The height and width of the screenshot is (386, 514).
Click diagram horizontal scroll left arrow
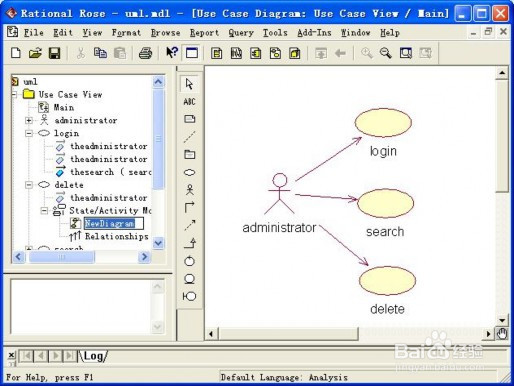tap(211, 333)
